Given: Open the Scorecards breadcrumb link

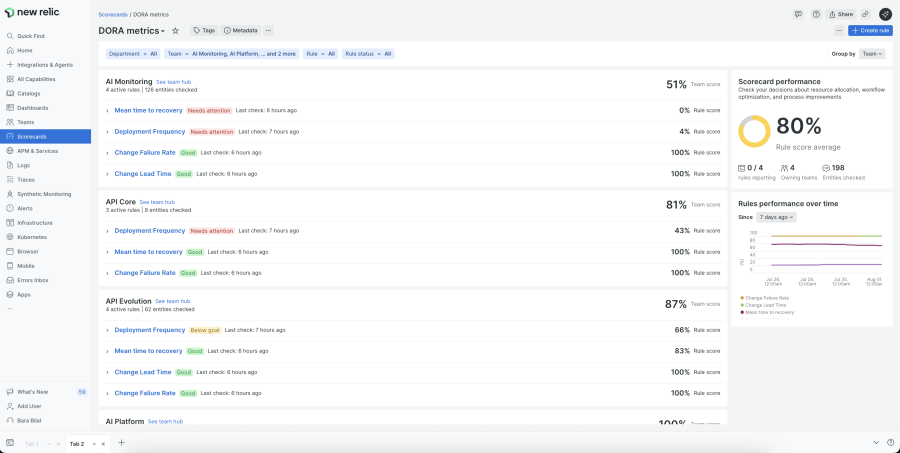Looking at the screenshot, I should click(x=113, y=14).
